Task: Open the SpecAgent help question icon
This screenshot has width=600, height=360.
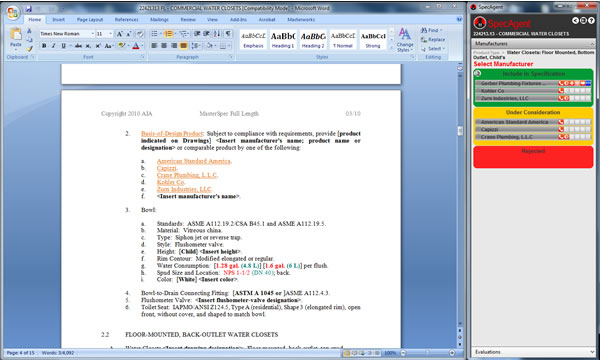Action: 591,21
